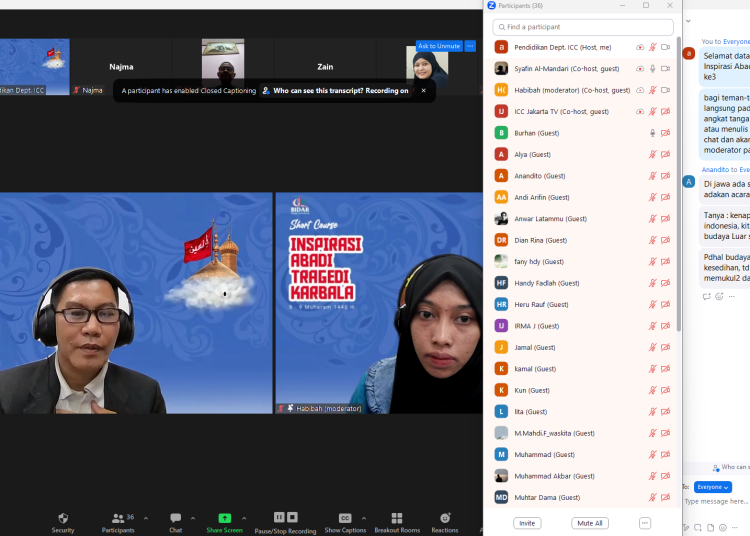The image size is (750, 536).
Task: Click Muhtar Dama's camera-off icon
Action: tap(665, 497)
